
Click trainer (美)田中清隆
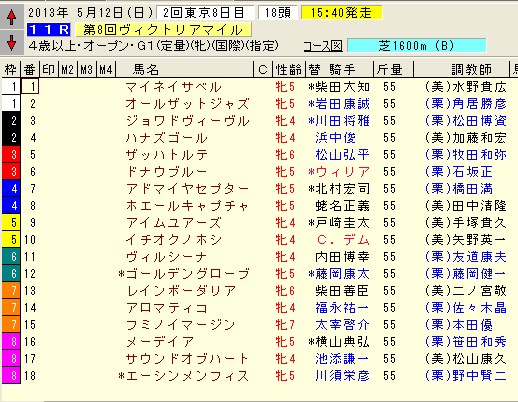[466, 206]
